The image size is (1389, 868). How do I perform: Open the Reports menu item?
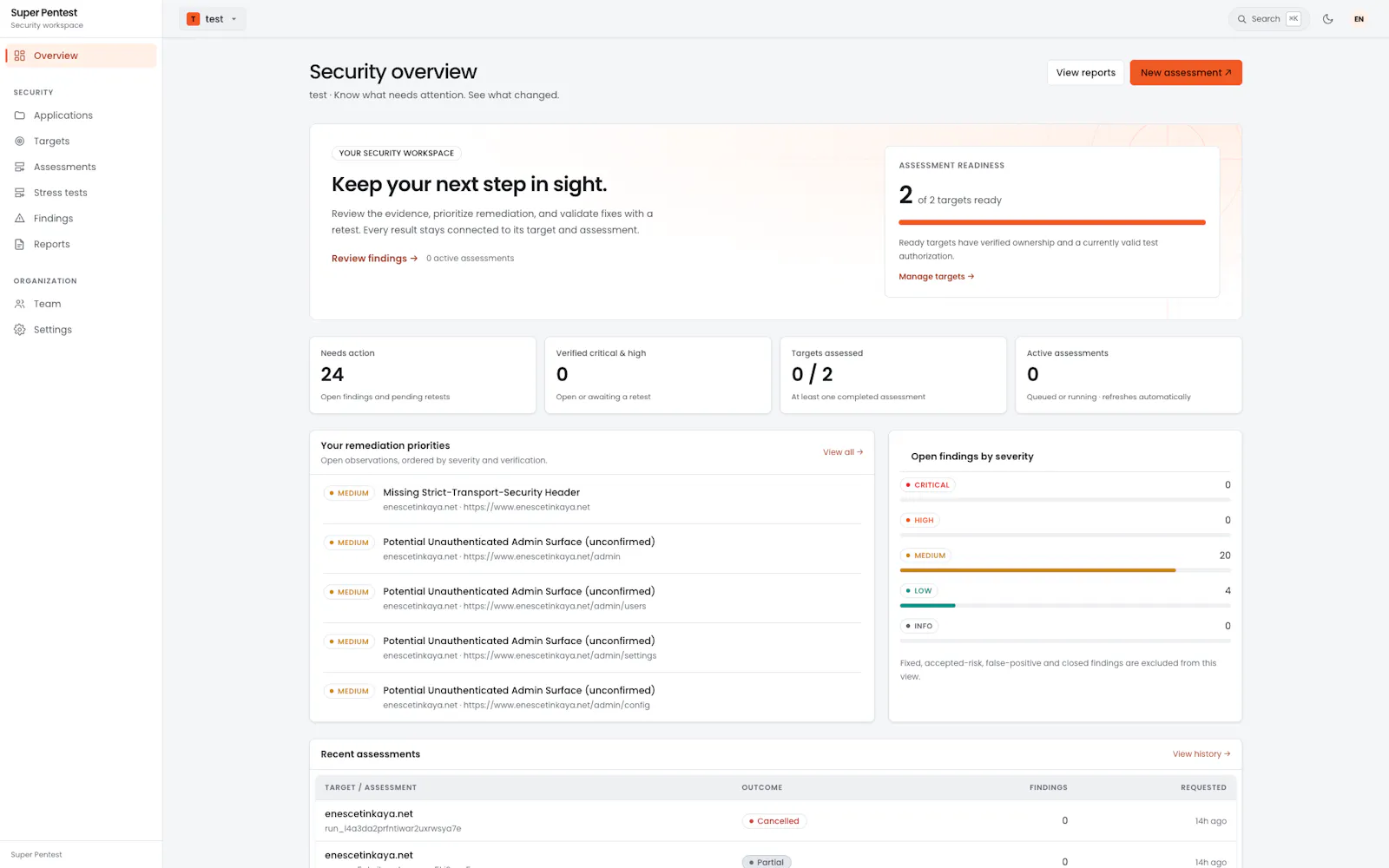[x=81, y=245]
